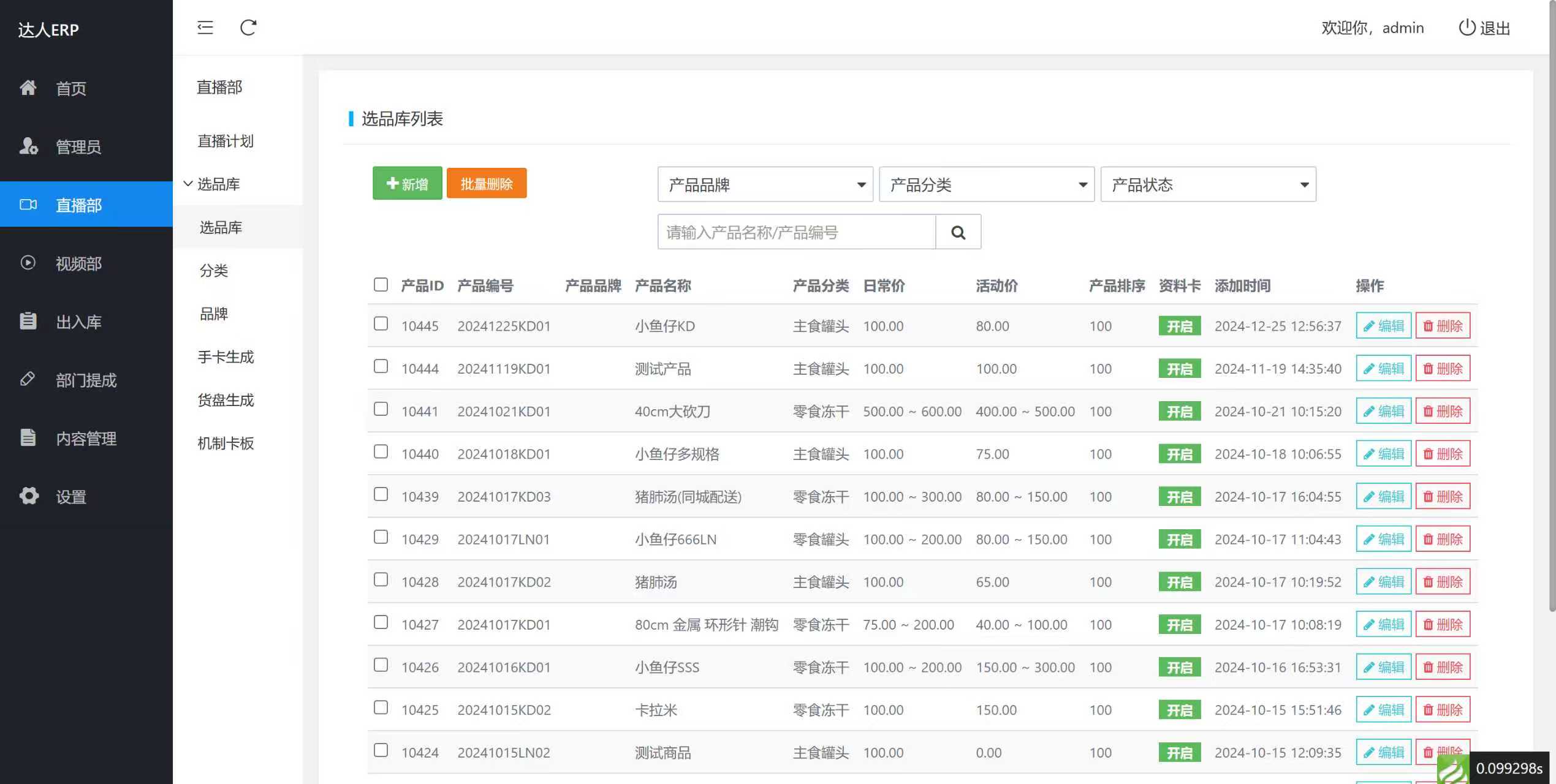
Task: Click the green 新增 button
Action: click(x=407, y=184)
